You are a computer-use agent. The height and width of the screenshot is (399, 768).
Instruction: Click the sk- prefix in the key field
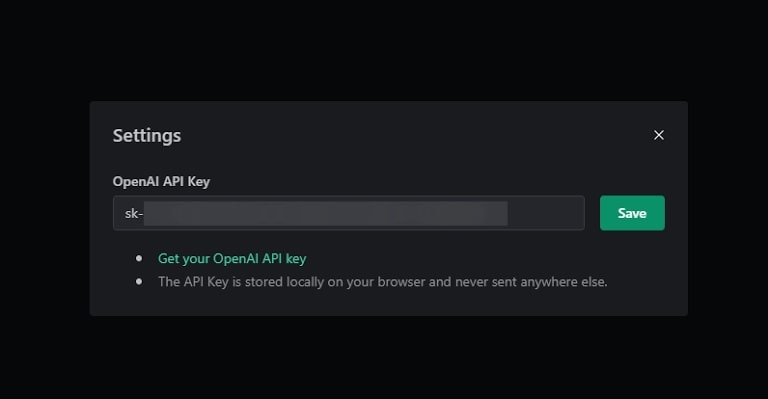134,213
